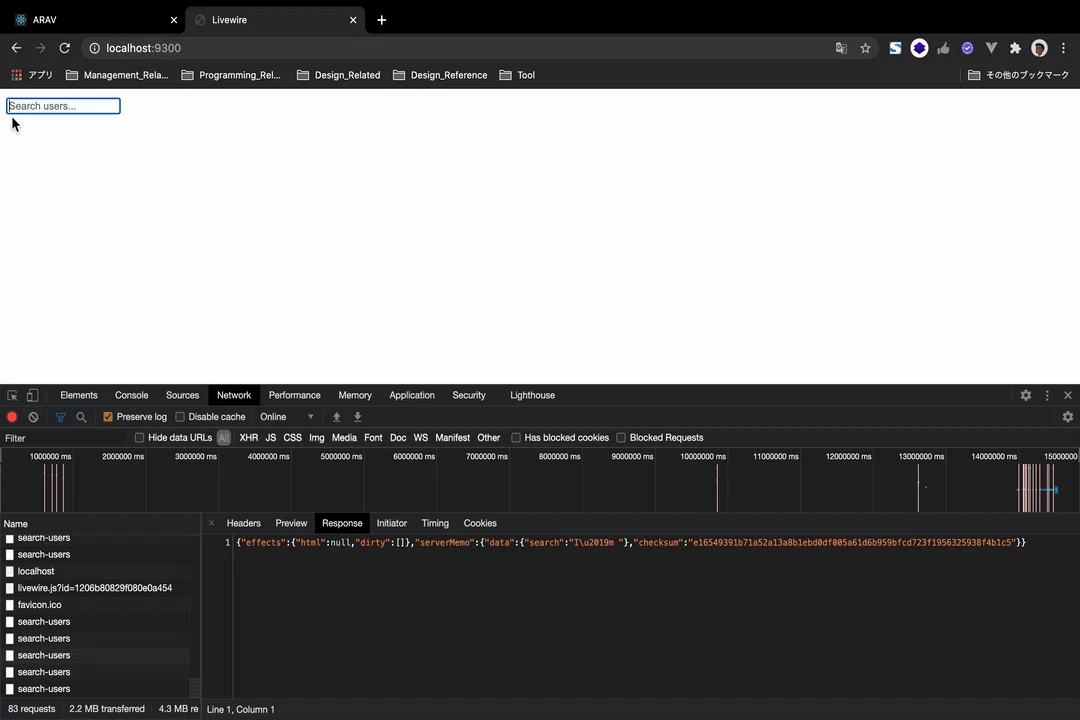The width and height of the screenshot is (1080, 720).
Task: Toggle the network filter funnel icon
Action: click(x=61, y=417)
